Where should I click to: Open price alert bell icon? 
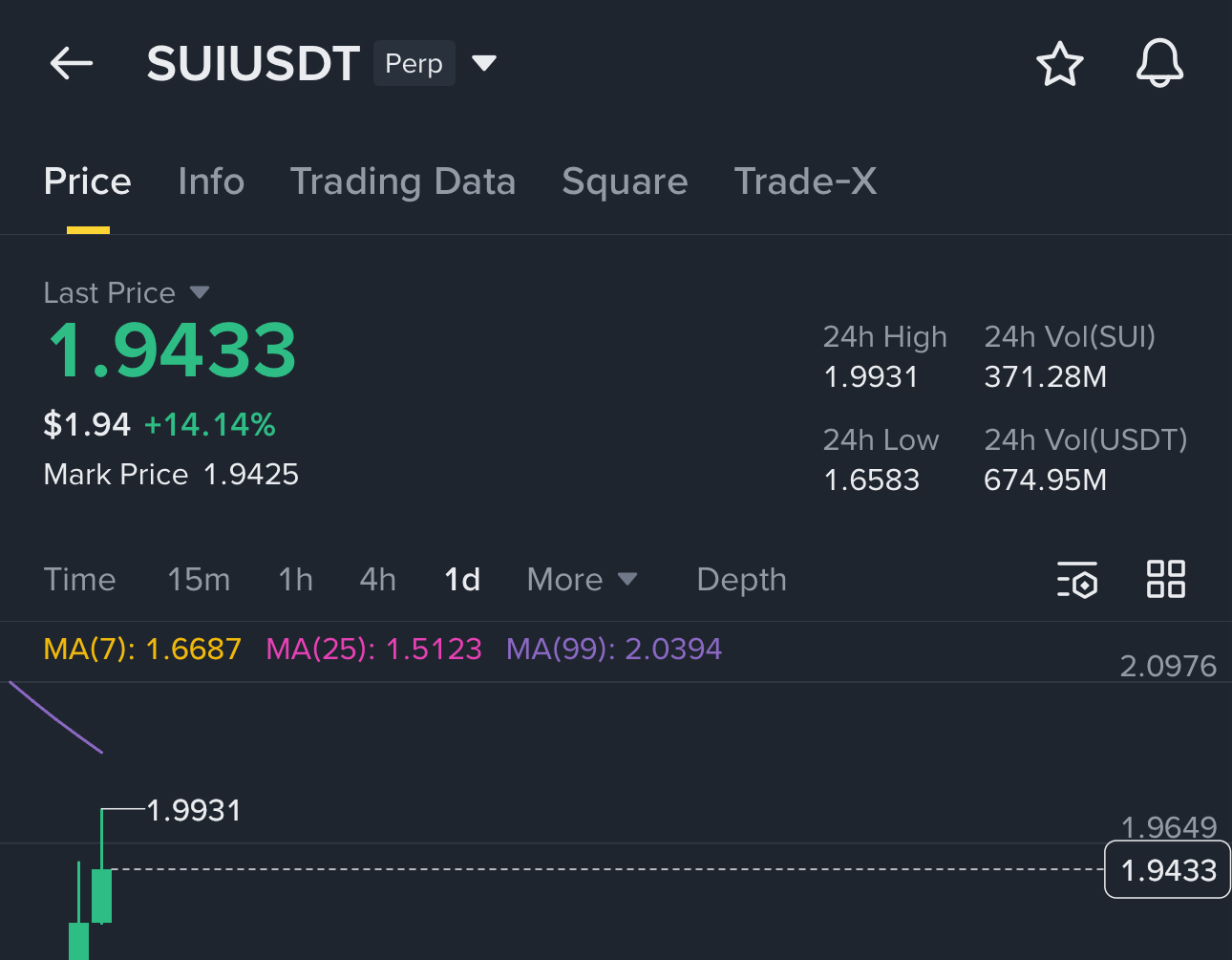click(1159, 64)
